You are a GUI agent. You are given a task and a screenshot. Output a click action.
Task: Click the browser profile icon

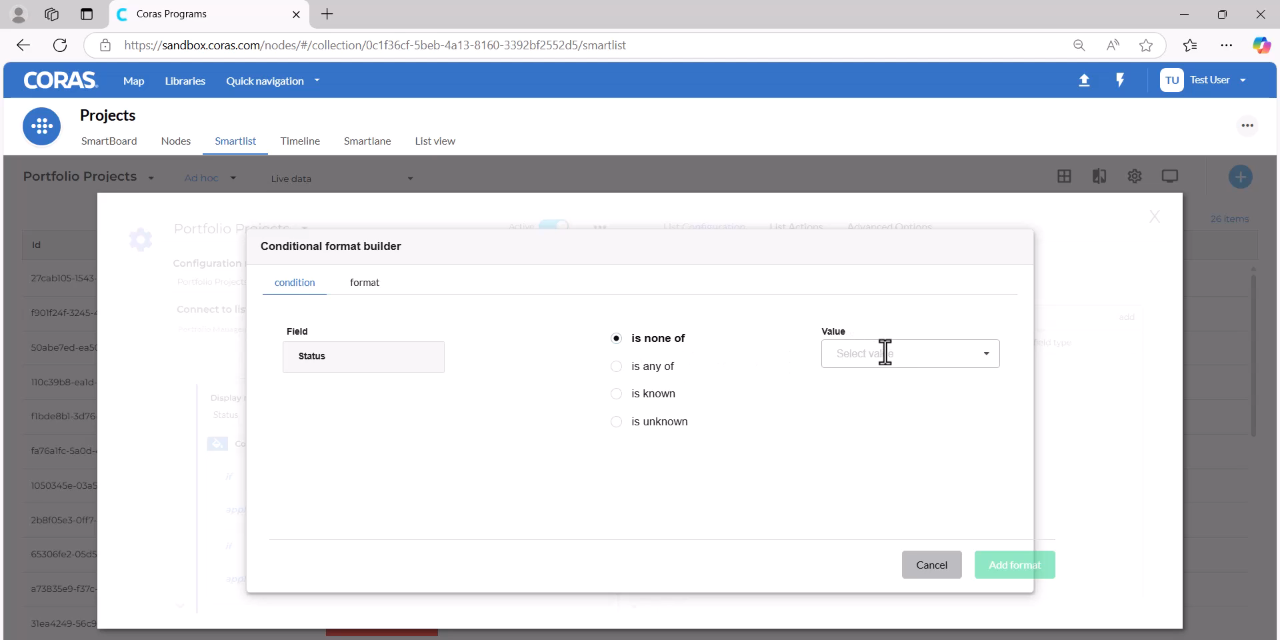[x=18, y=14]
